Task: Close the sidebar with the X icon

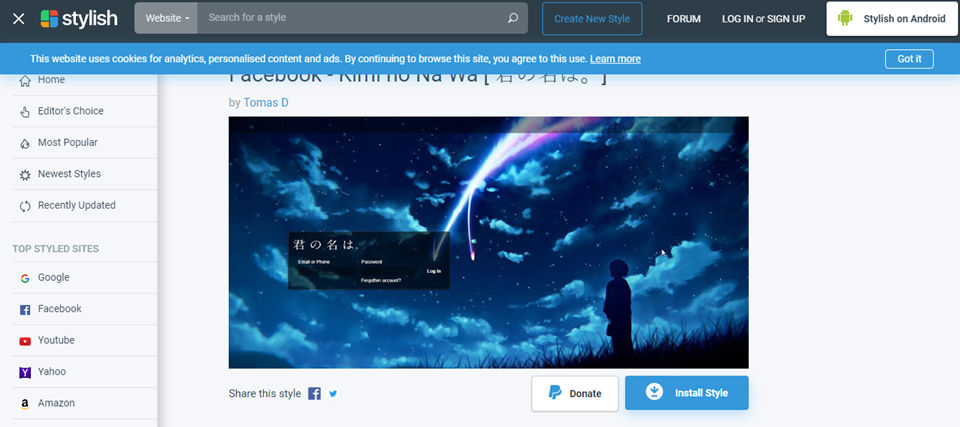Action: 18,18
